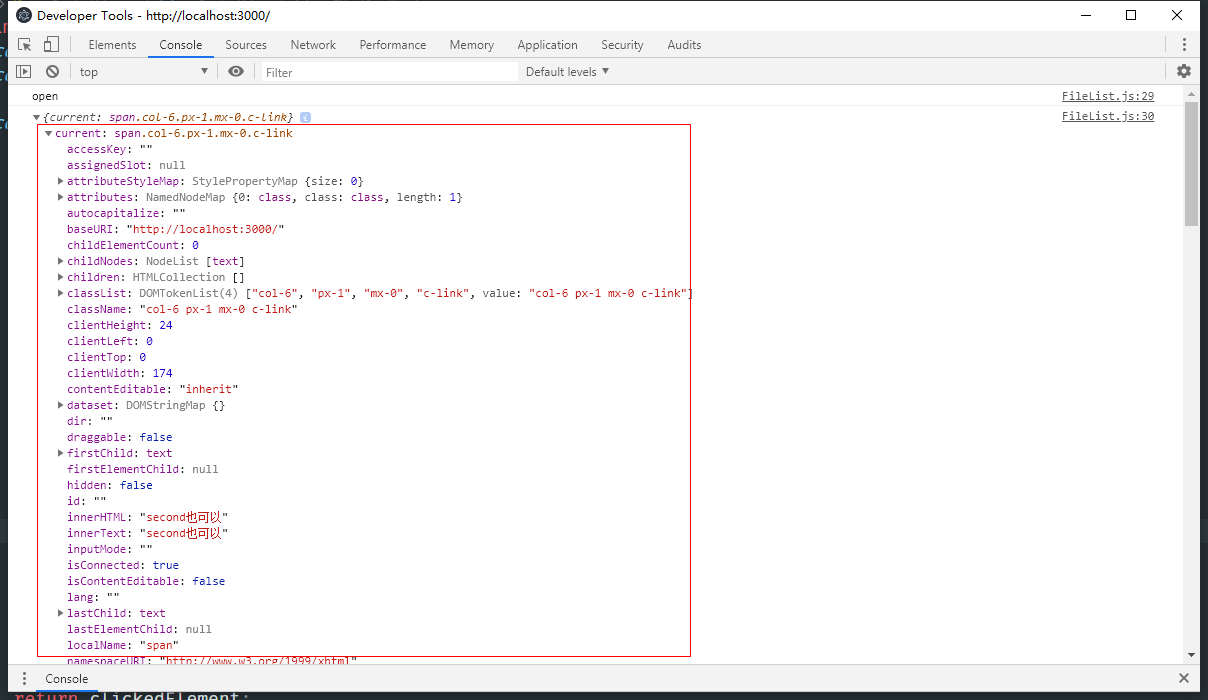Select the clientHeight value 24
The height and width of the screenshot is (700, 1208).
(x=166, y=325)
